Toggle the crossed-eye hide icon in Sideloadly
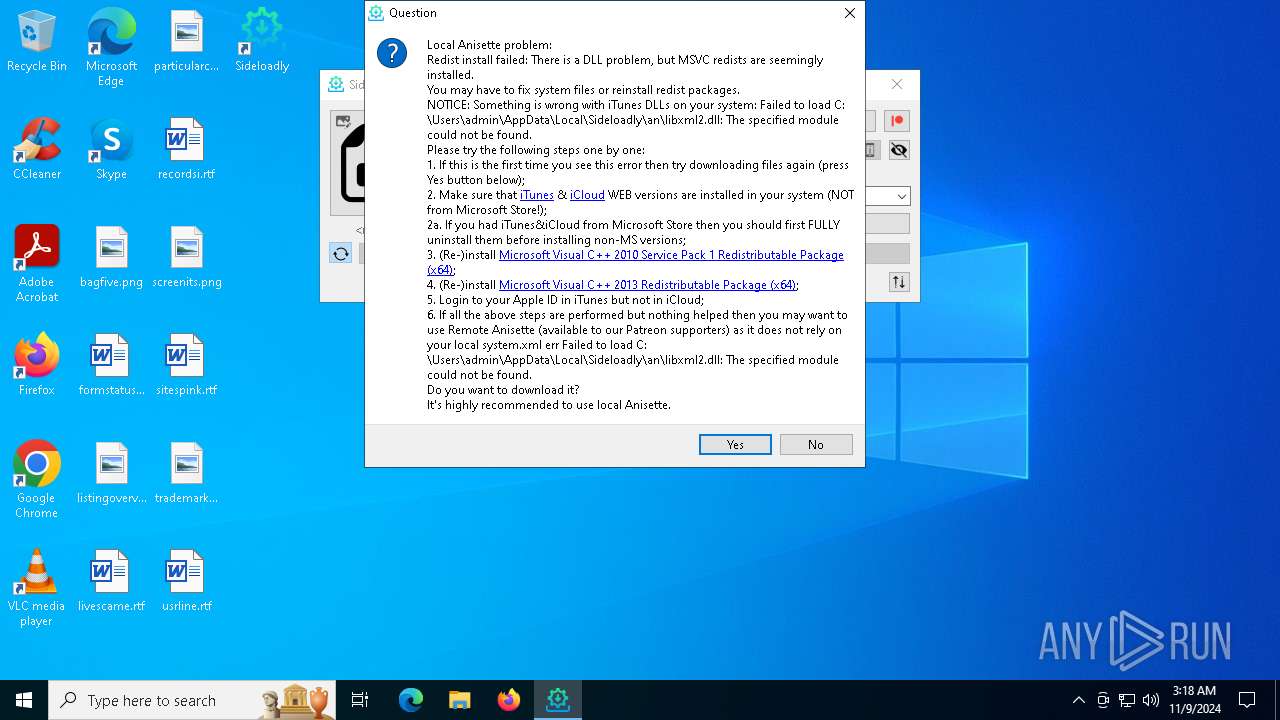Viewport: 1280px width, 720px height. 898,150
